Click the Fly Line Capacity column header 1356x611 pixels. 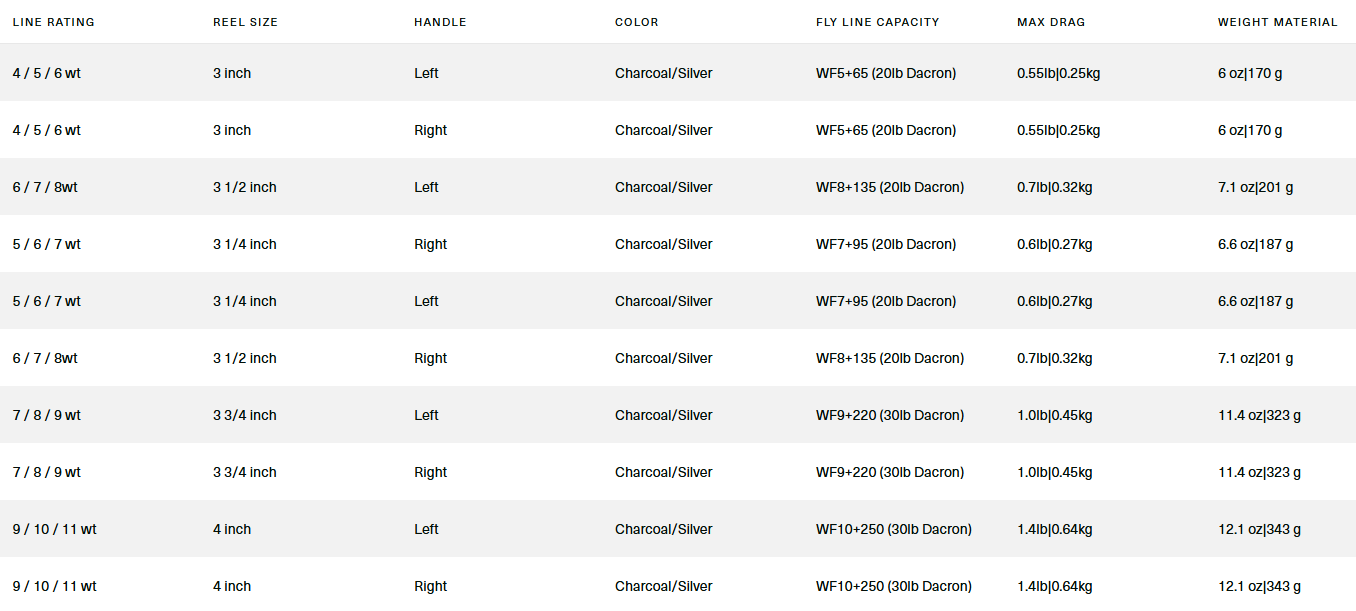click(x=877, y=22)
